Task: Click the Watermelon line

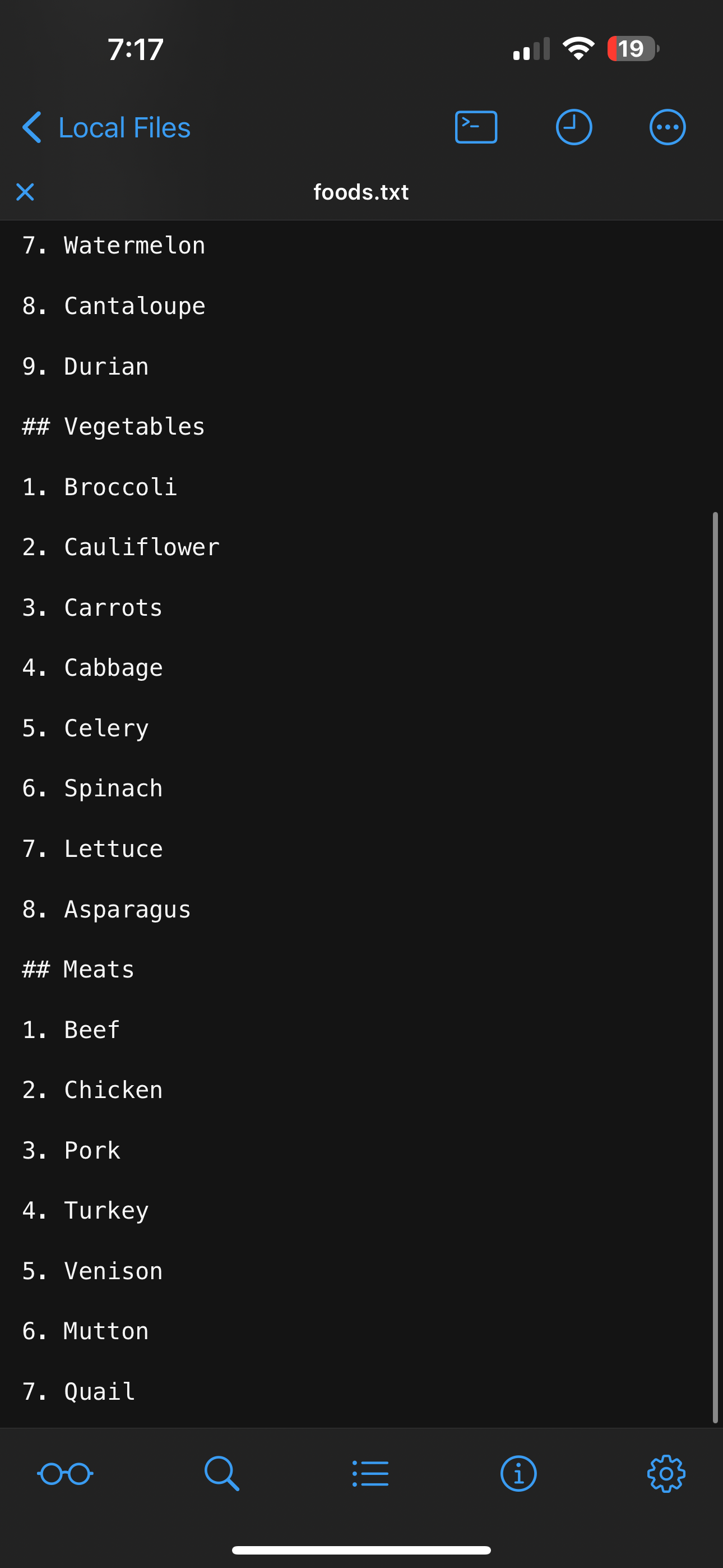Action: point(134,245)
